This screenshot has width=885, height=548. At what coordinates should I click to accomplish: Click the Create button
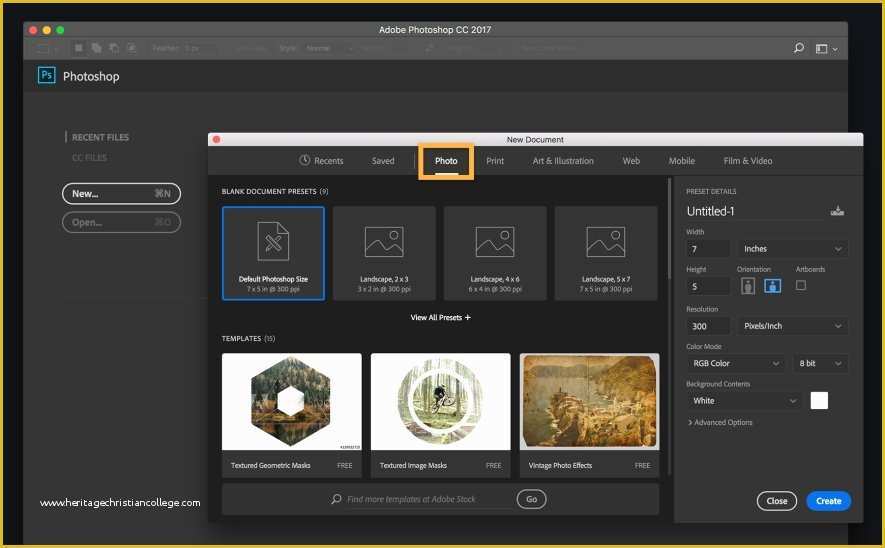[828, 501]
